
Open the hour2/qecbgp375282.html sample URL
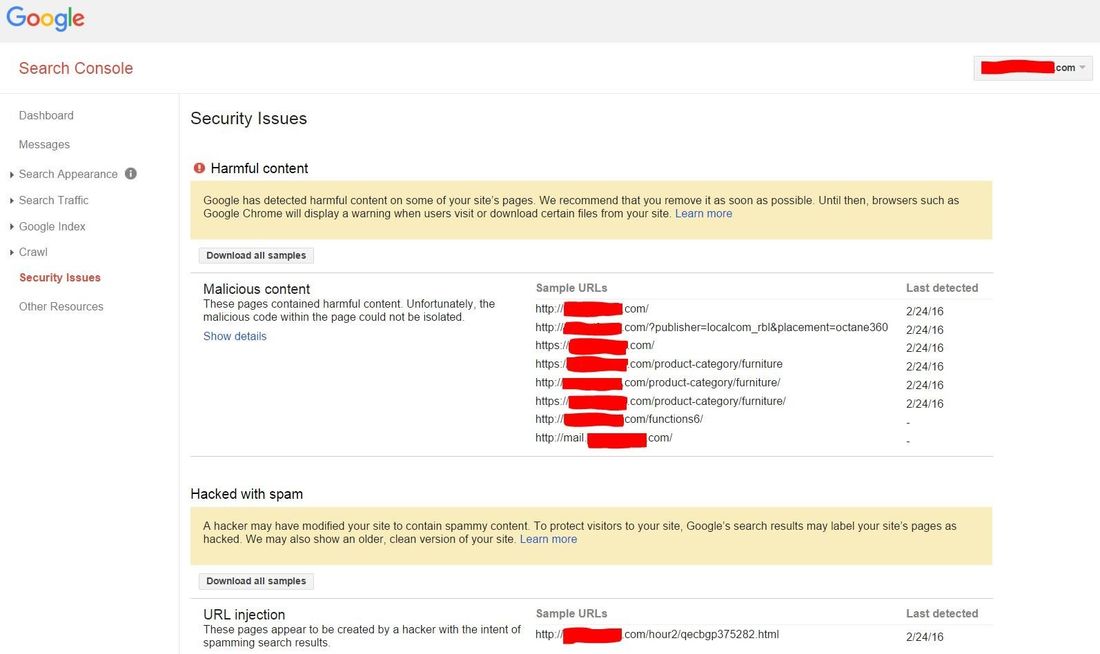point(657,634)
